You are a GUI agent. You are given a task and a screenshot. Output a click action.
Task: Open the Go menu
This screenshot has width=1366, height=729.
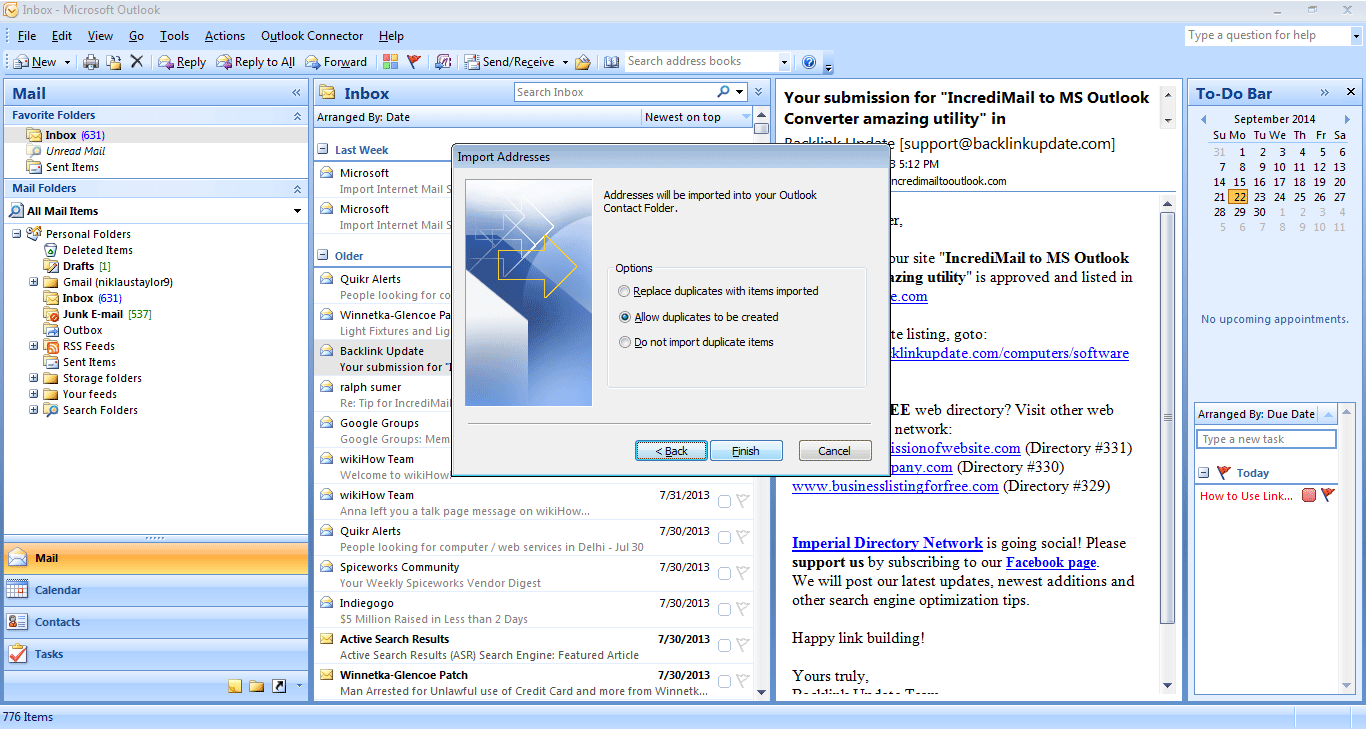(136, 36)
